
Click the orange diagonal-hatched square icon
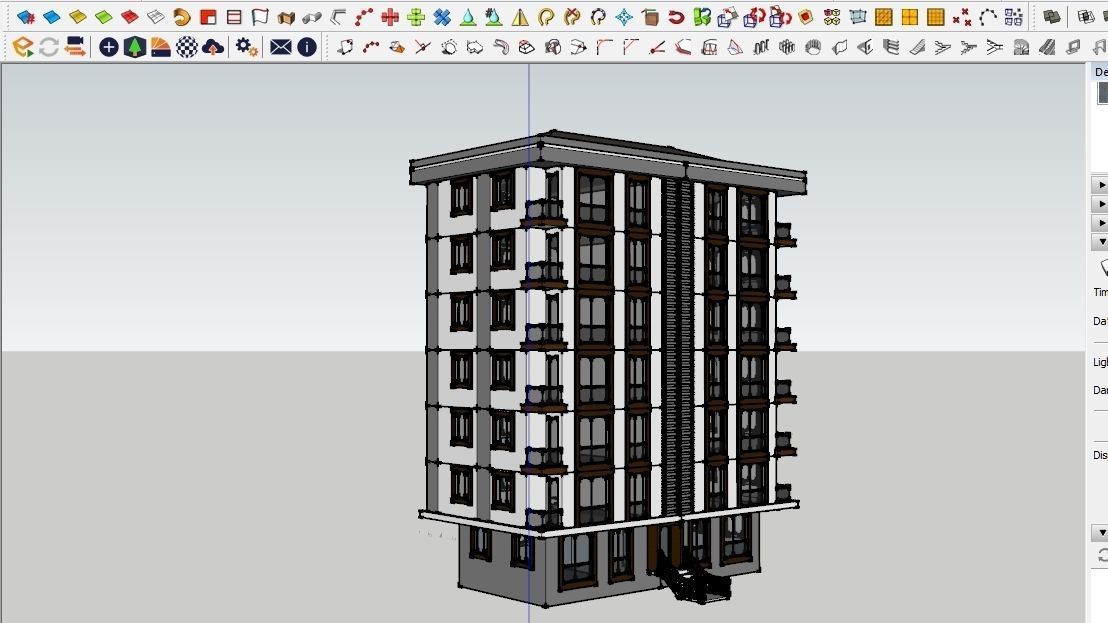[x=884, y=16]
